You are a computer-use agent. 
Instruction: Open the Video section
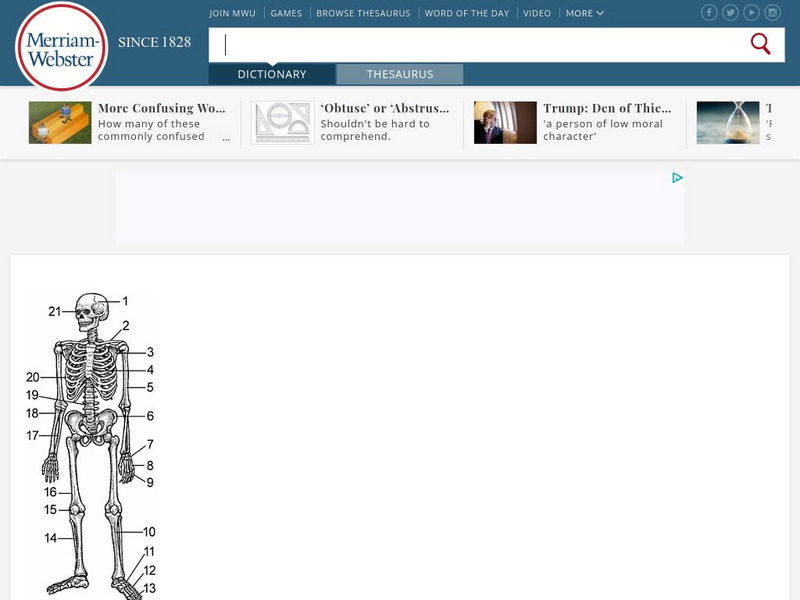tap(537, 13)
